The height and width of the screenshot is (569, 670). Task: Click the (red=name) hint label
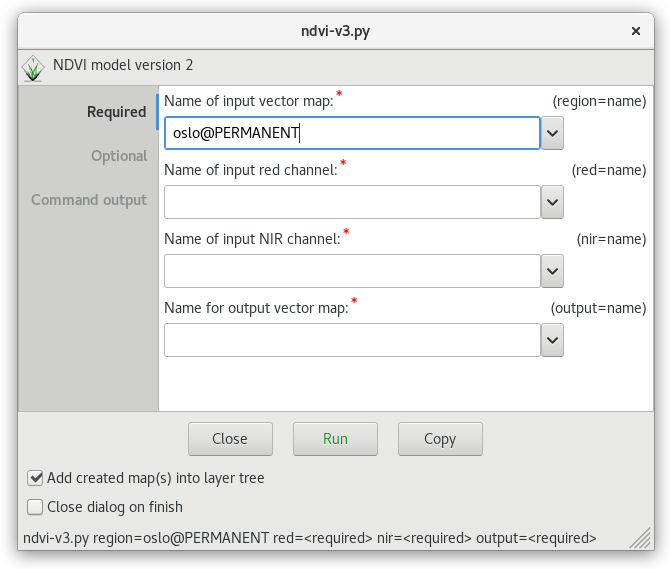coord(609,170)
